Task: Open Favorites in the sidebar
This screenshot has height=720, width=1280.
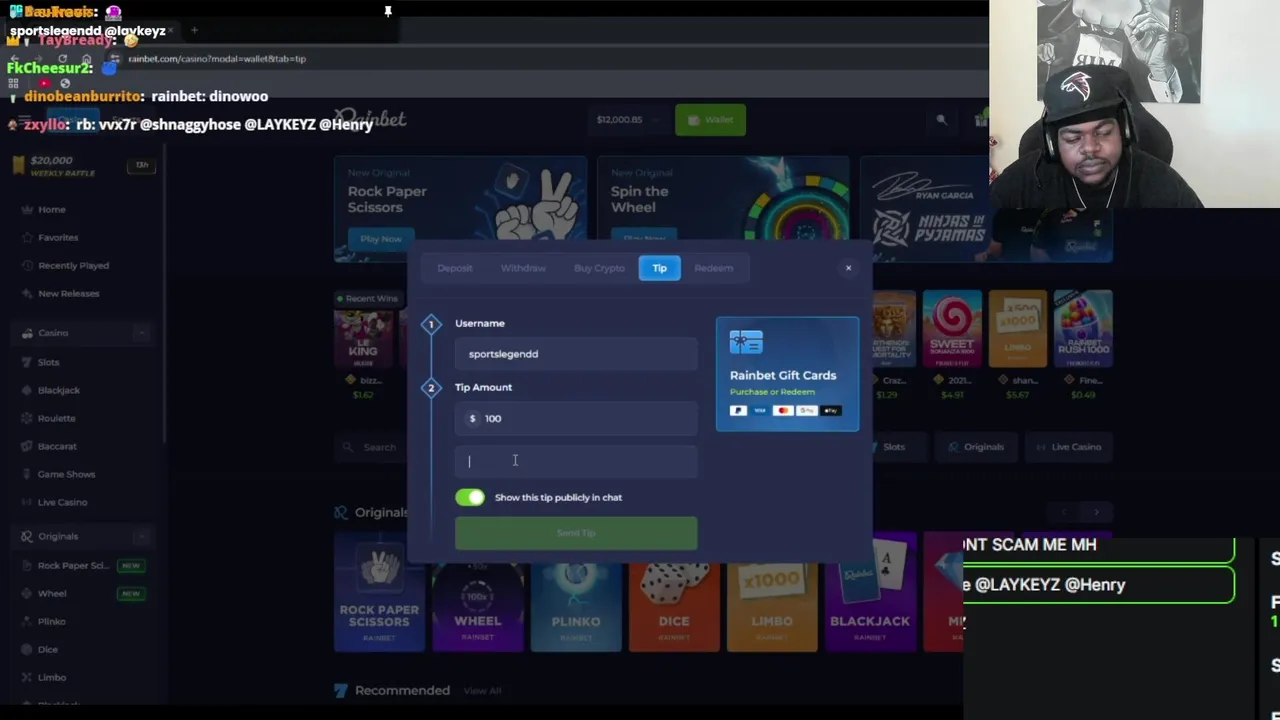Action: [58, 237]
